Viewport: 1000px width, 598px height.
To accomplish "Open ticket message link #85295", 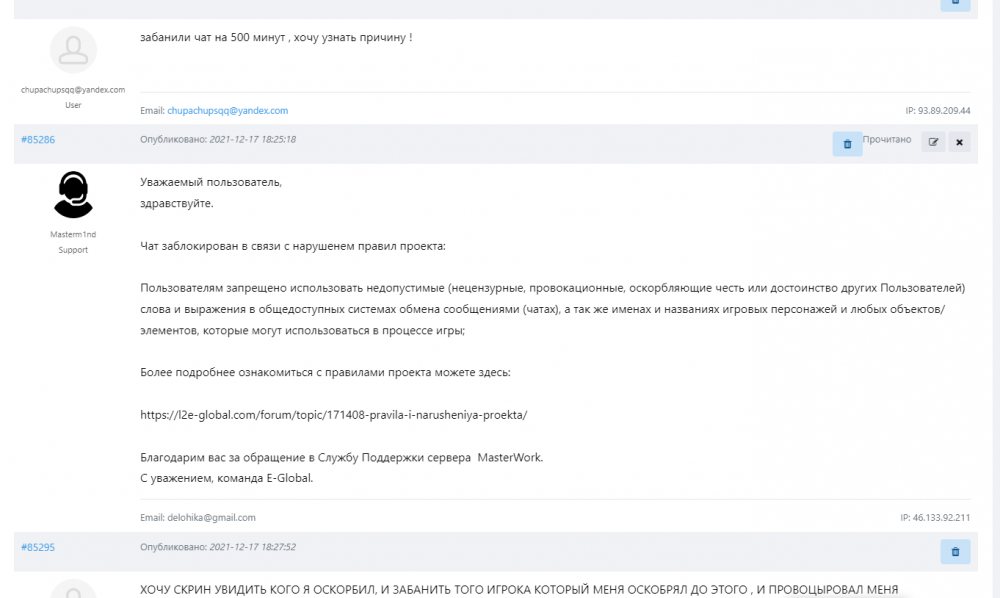I will (x=38, y=548).
